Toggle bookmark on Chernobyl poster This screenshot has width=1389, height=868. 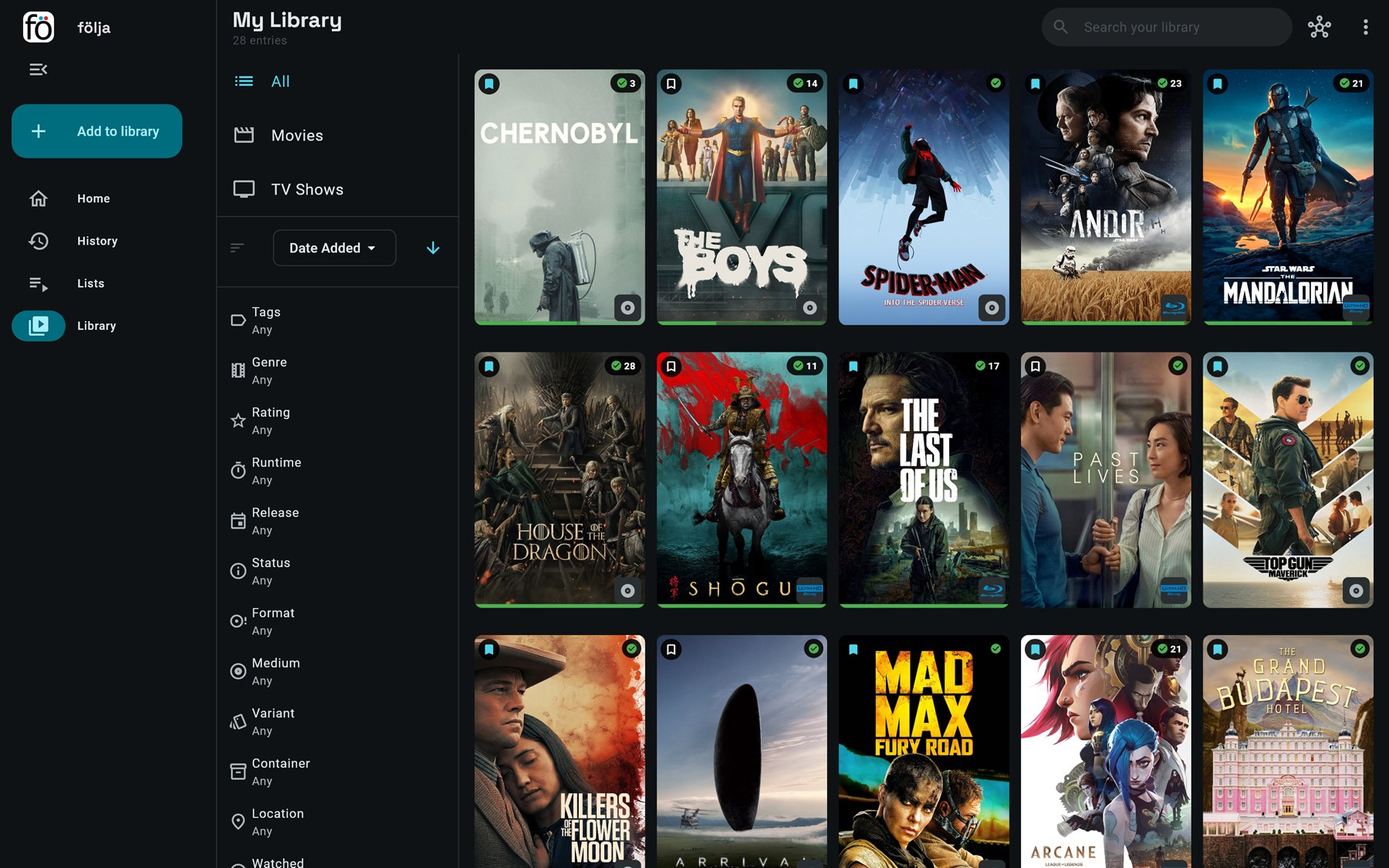[489, 83]
